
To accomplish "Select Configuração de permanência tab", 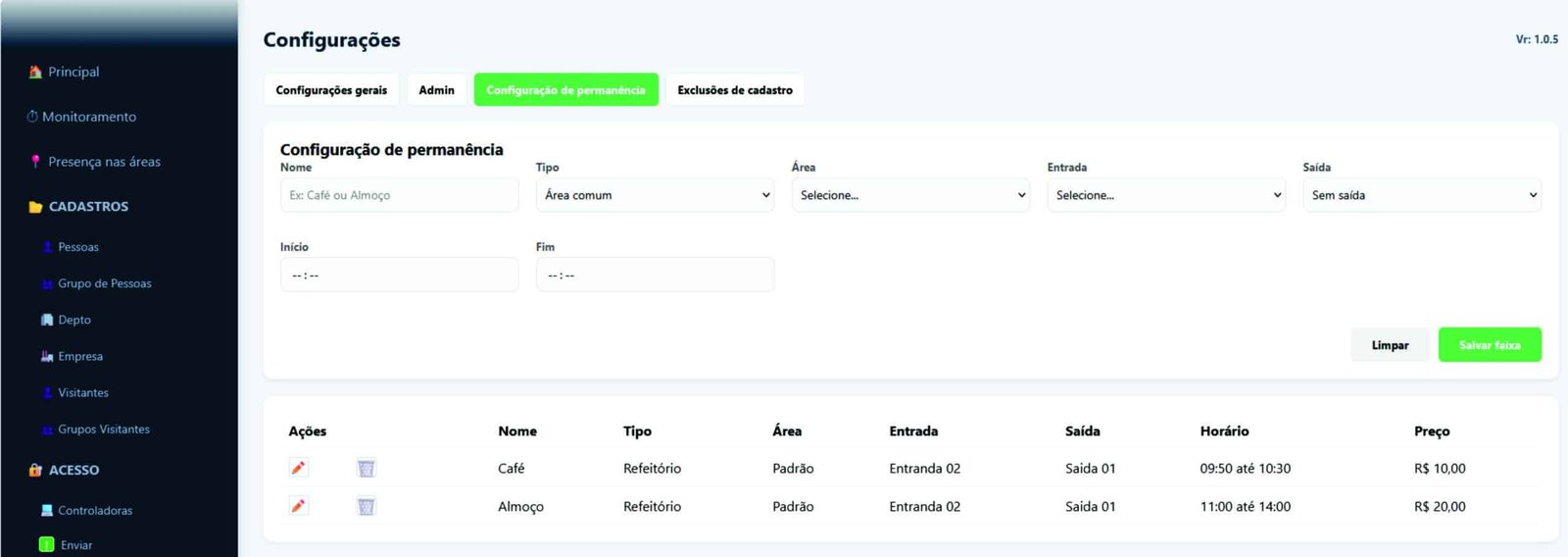I will pyautogui.click(x=565, y=89).
